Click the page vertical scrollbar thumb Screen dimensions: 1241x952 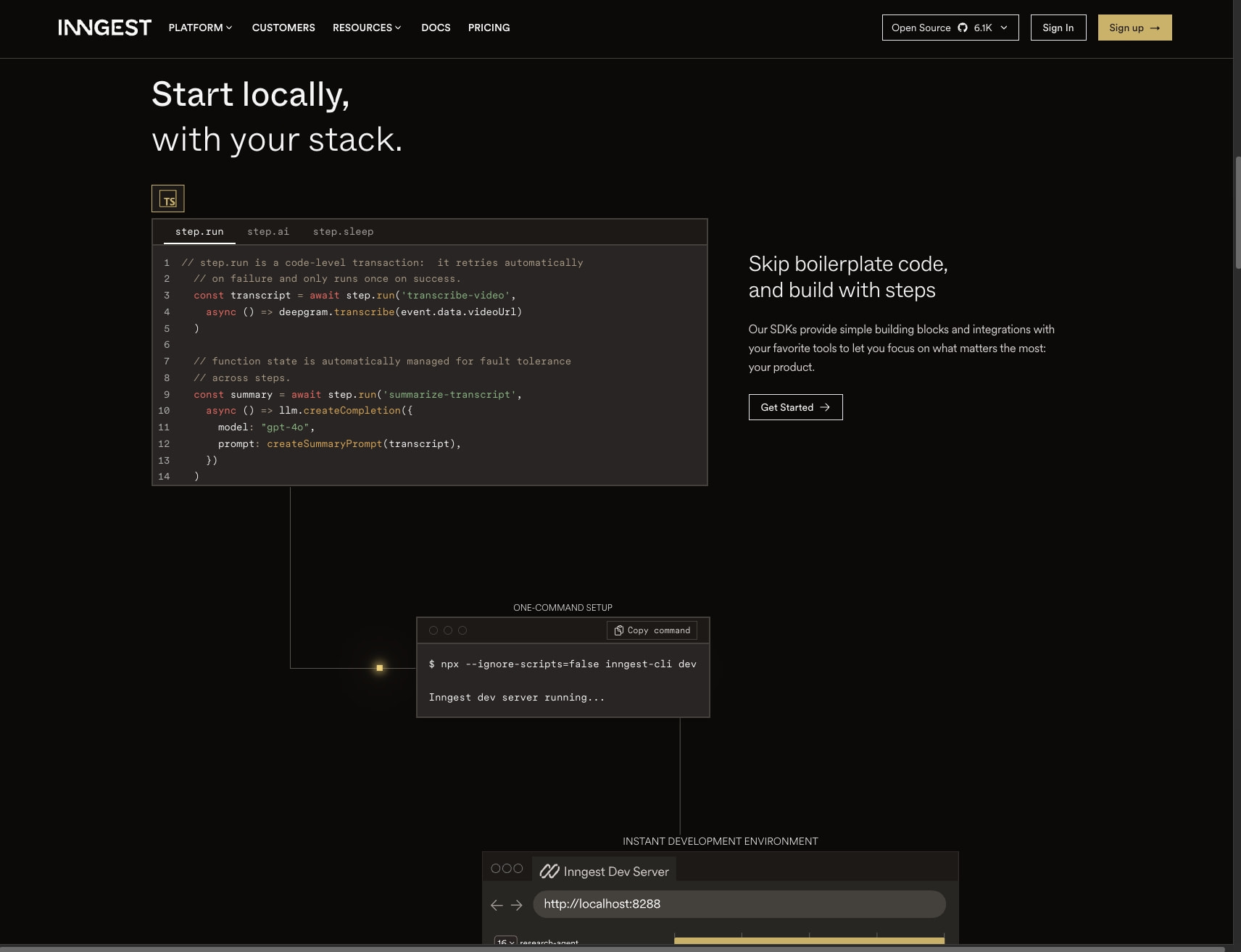click(x=1237, y=212)
